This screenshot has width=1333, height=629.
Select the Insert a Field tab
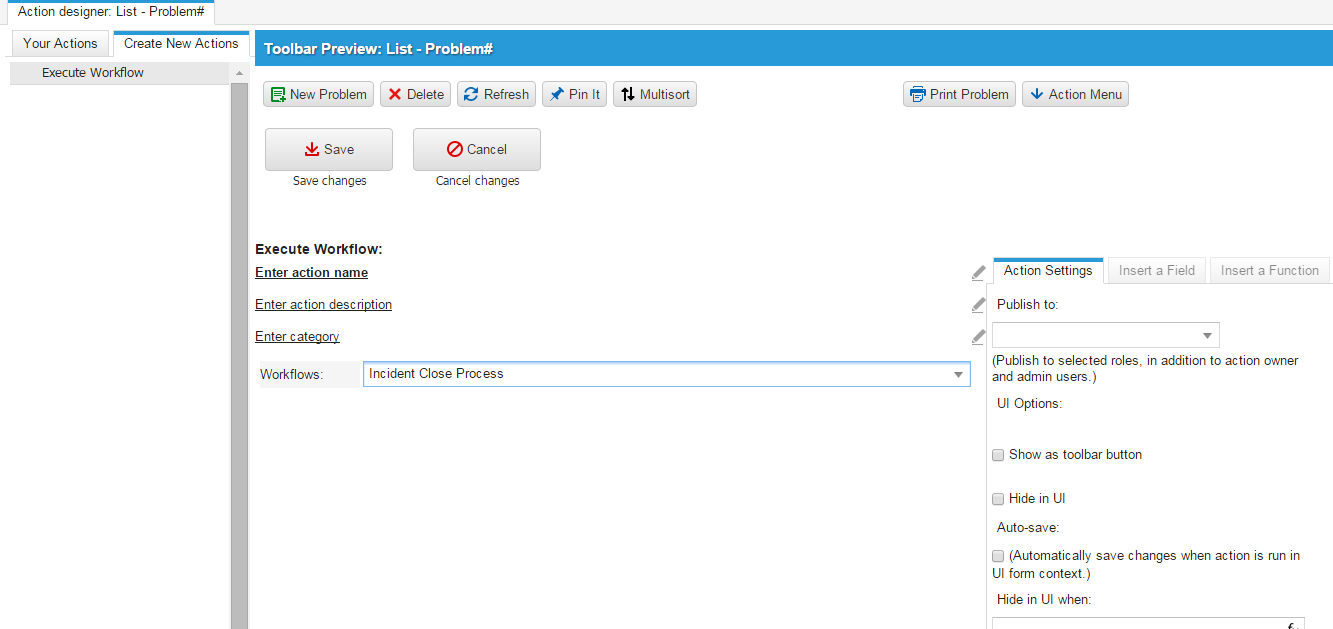[1156, 270]
